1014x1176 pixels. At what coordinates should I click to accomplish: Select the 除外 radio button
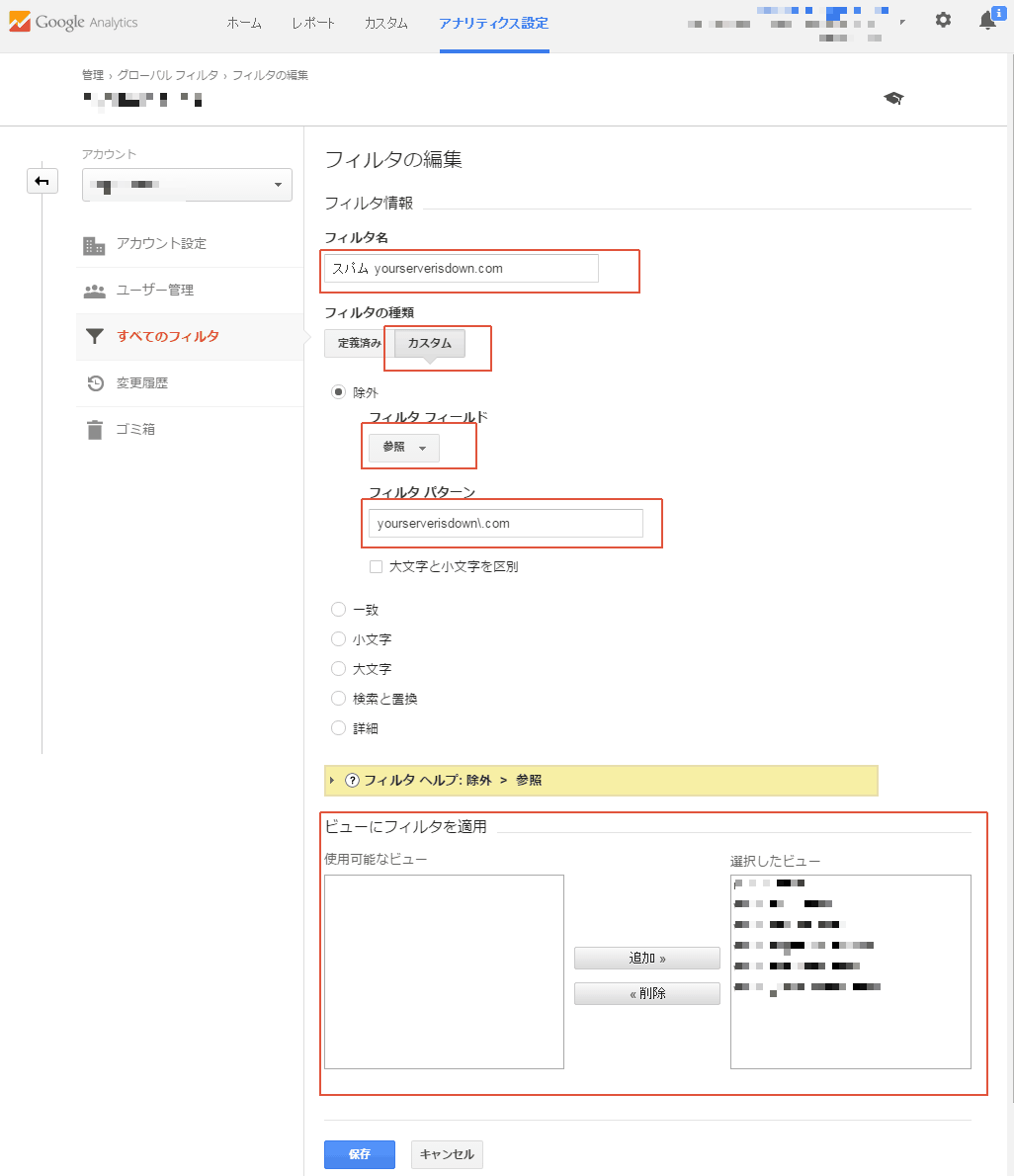[338, 391]
